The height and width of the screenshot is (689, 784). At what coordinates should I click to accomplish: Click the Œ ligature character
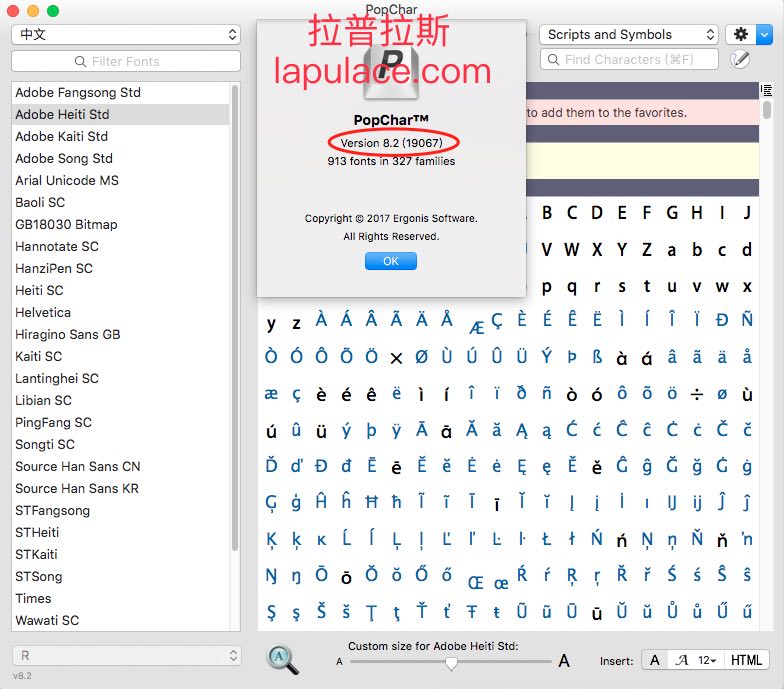click(x=476, y=583)
